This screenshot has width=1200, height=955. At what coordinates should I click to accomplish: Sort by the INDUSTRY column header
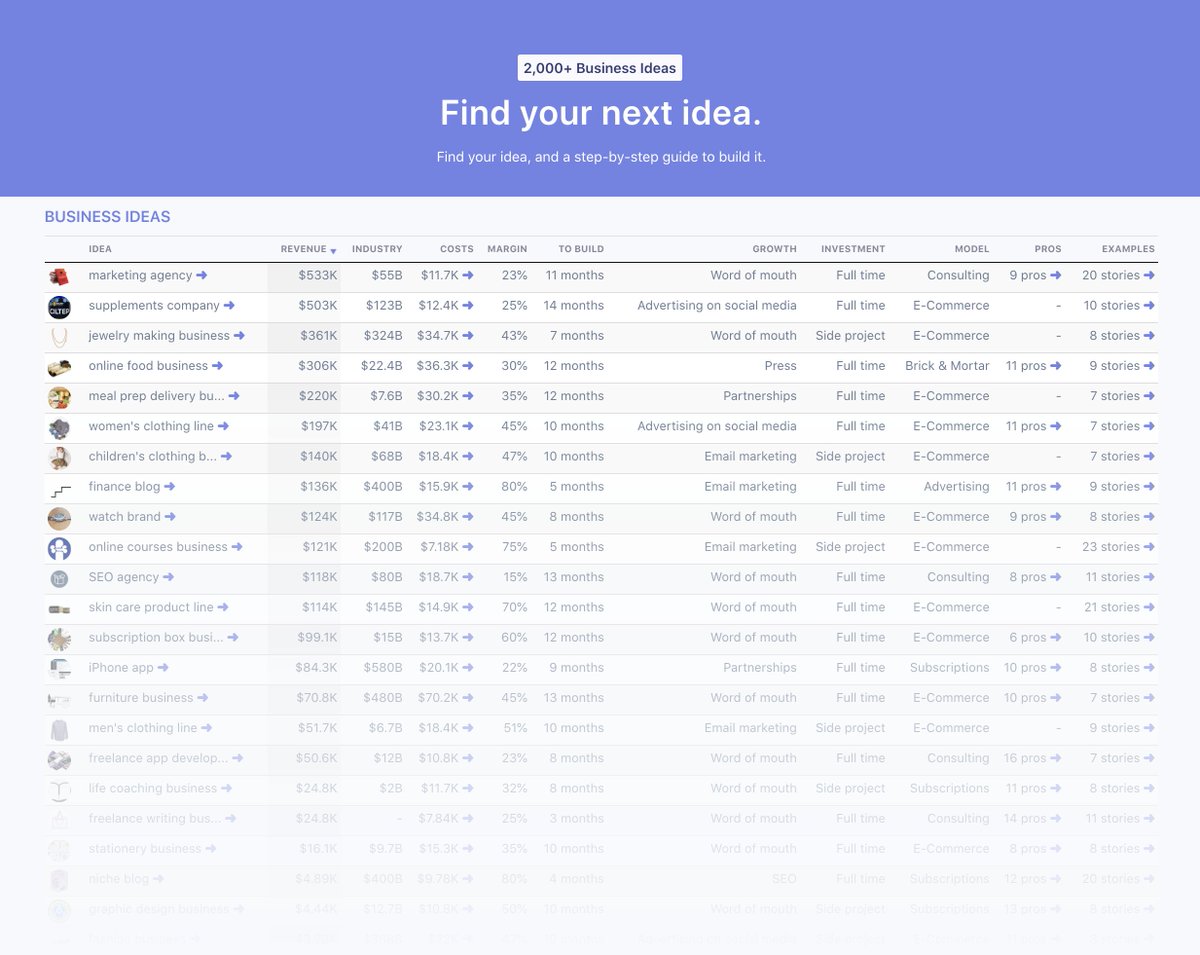pos(377,248)
